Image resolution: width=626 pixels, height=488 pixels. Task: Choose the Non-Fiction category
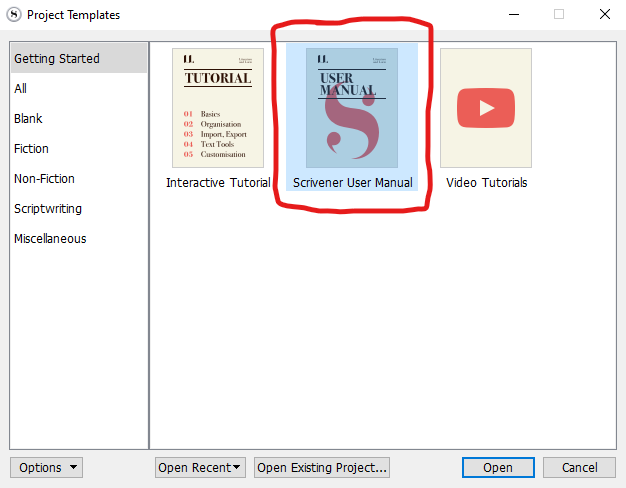coord(79,179)
